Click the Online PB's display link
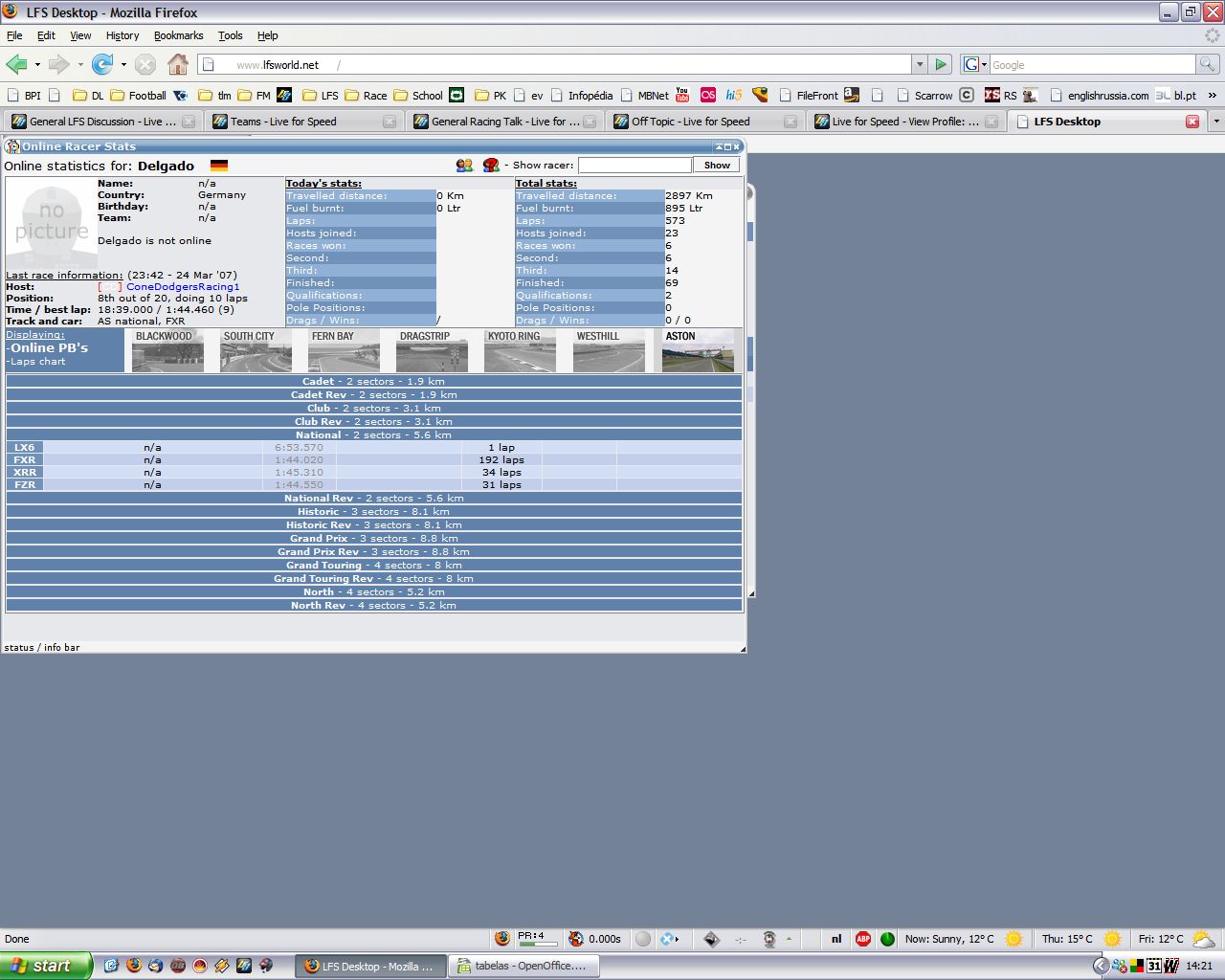 coord(49,347)
